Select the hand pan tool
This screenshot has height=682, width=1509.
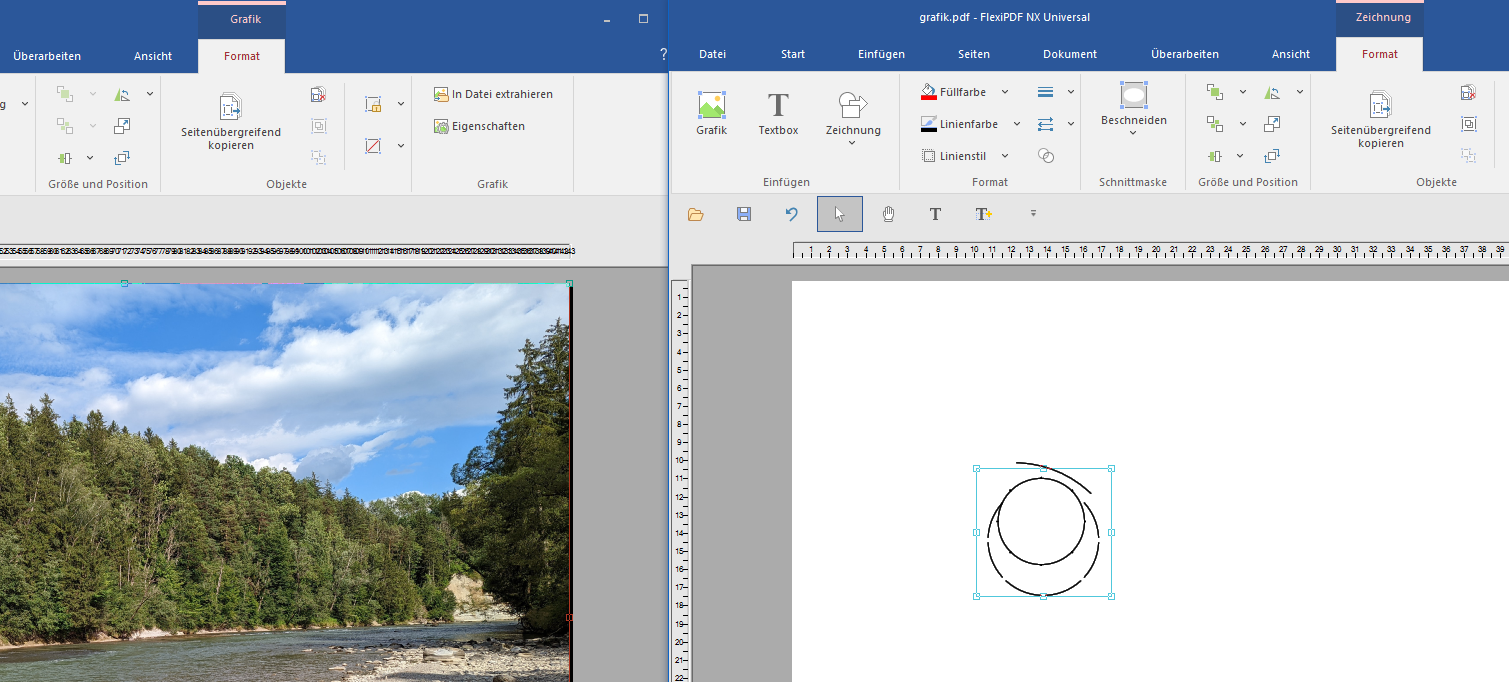pyautogui.click(x=888, y=214)
